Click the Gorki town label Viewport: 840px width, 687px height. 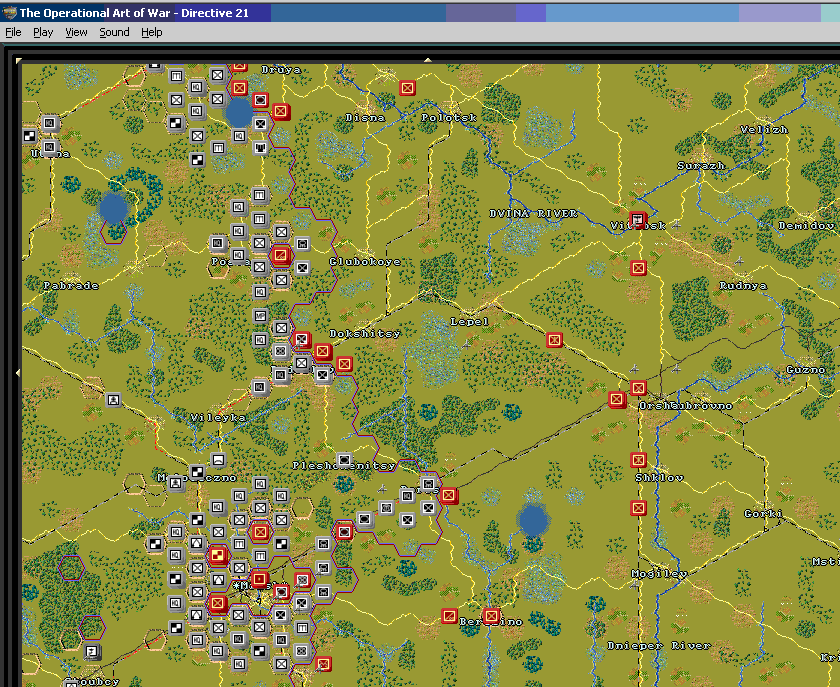coord(763,513)
